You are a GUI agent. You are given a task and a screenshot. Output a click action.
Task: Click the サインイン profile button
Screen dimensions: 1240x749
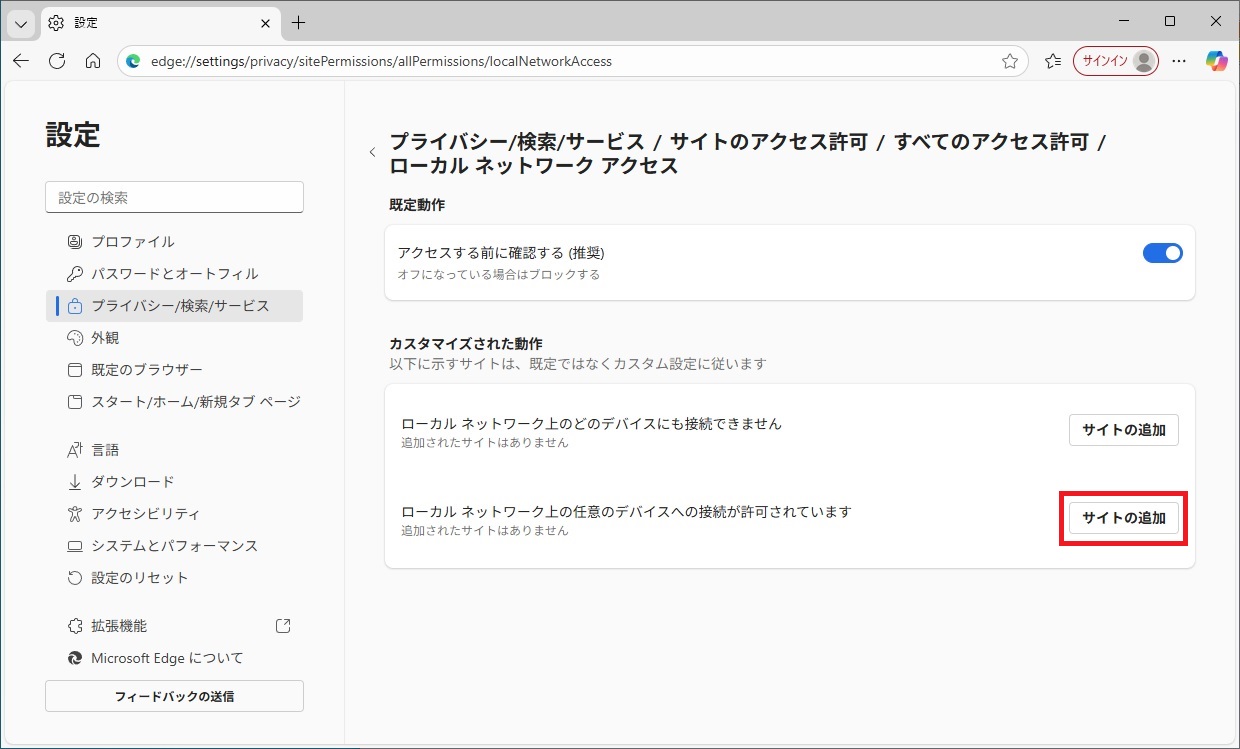[x=1115, y=61]
